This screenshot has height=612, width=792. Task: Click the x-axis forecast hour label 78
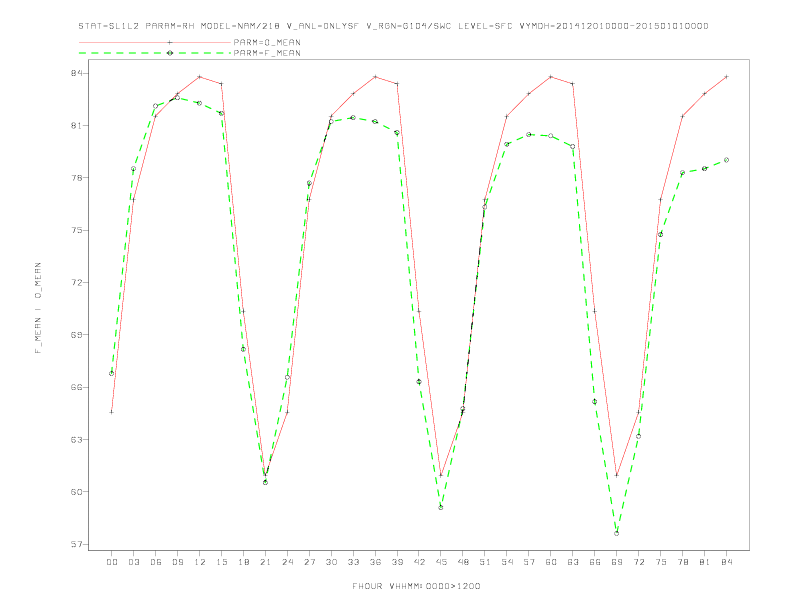tap(683, 562)
